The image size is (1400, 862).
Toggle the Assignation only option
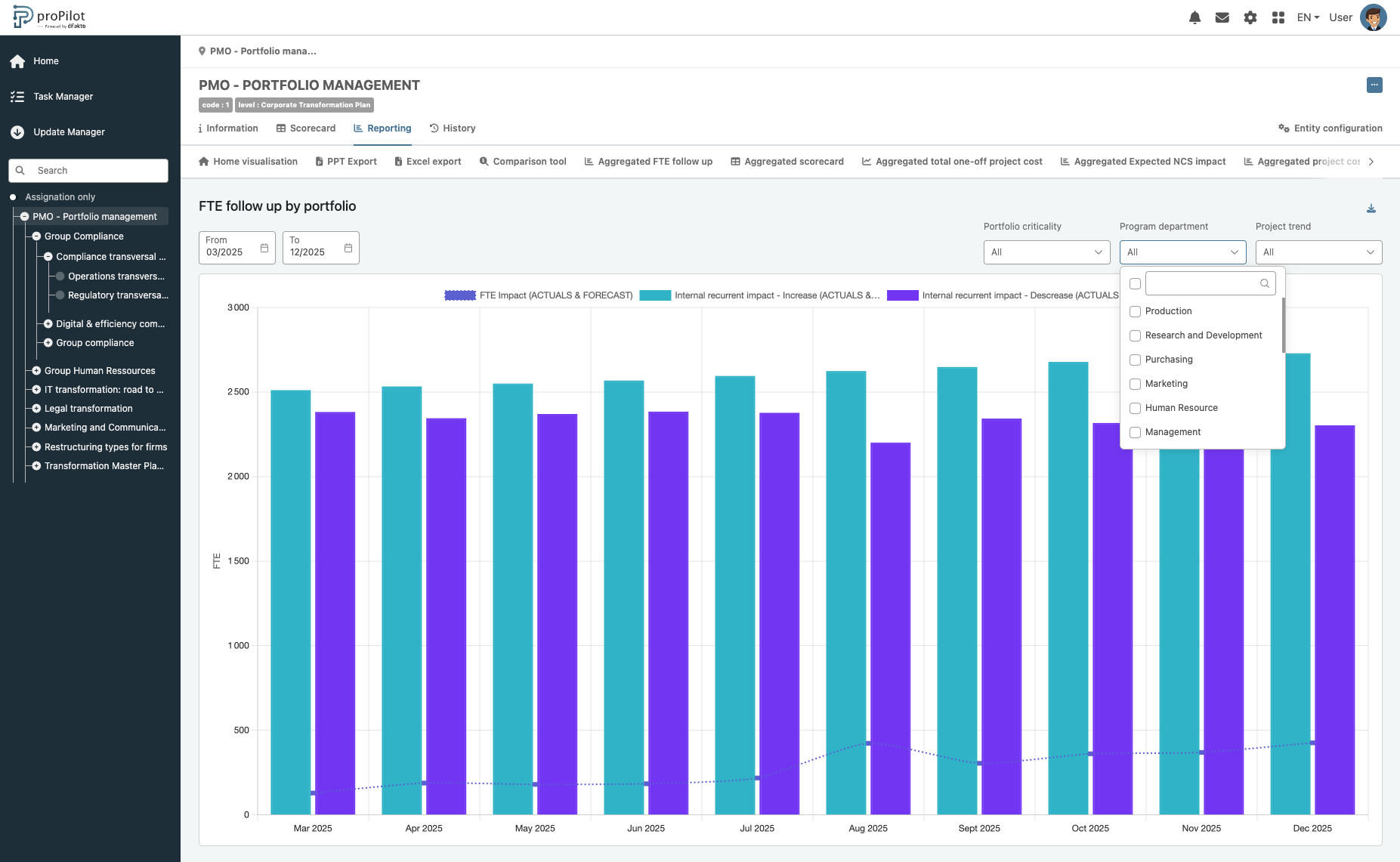(13, 197)
